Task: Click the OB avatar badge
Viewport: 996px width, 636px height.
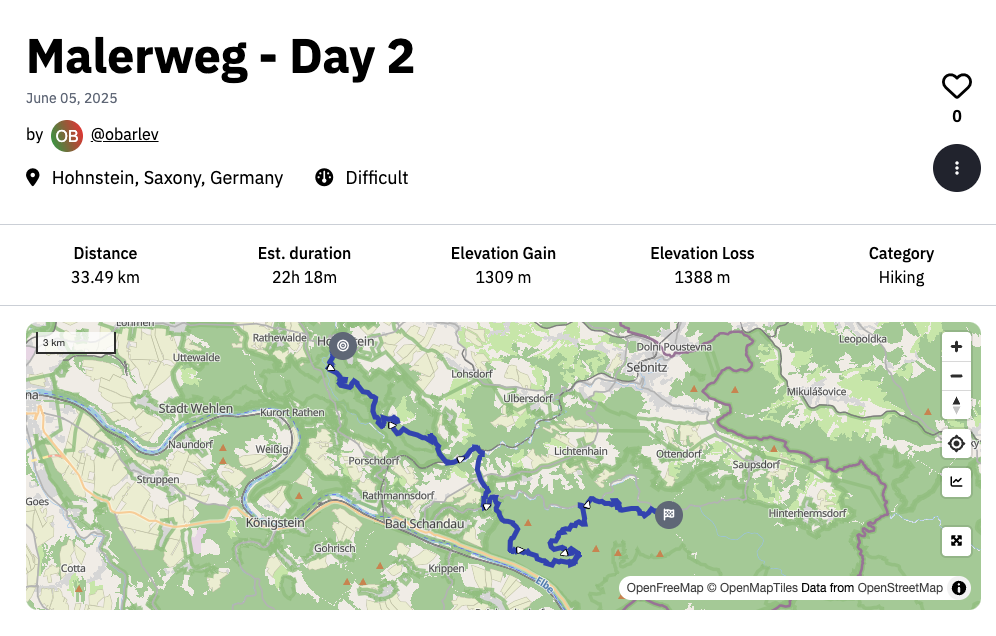Action: click(x=66, y=135)
